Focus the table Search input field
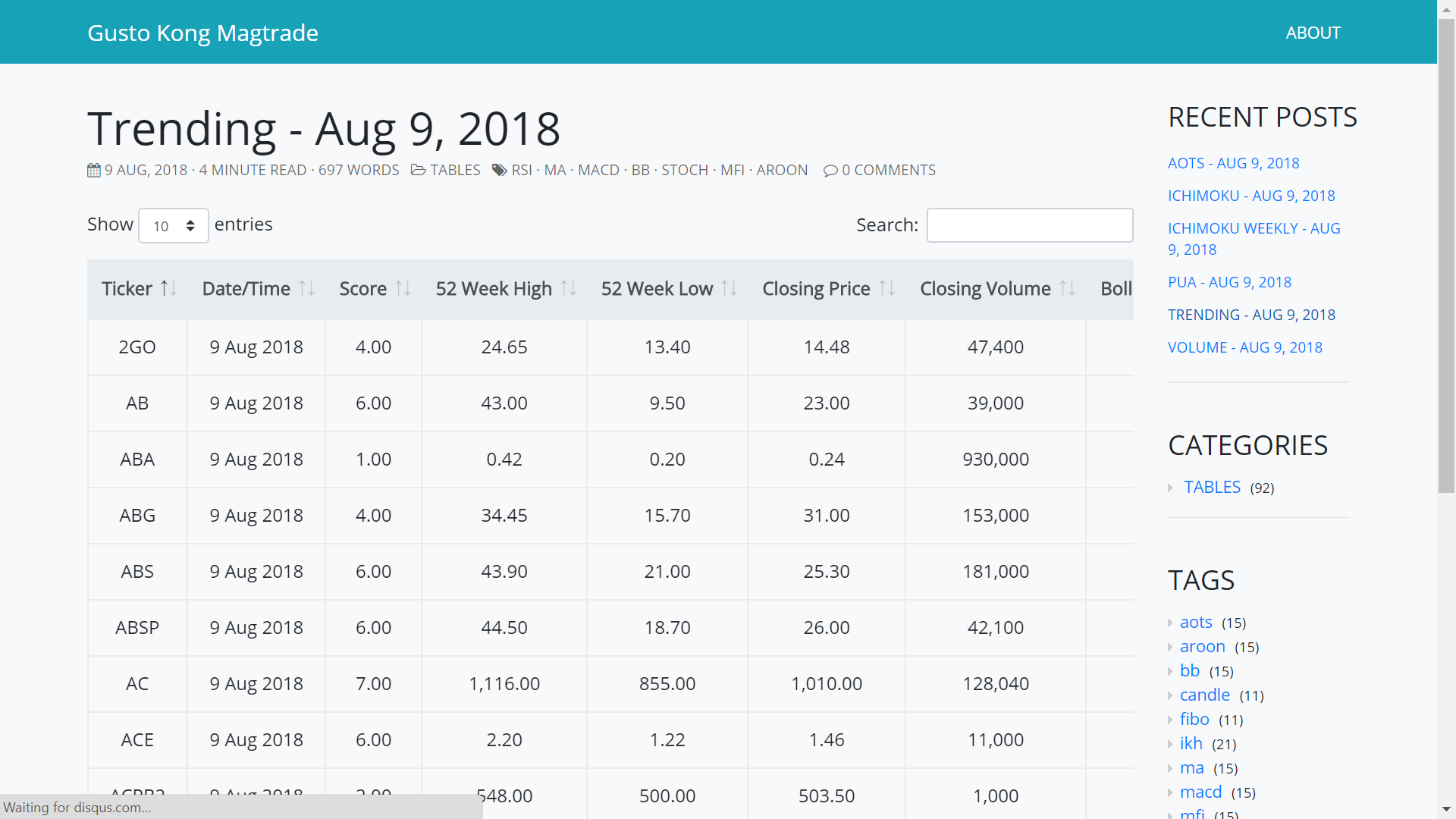This screenshot has height=819, width=1456. pos(1029,225)
